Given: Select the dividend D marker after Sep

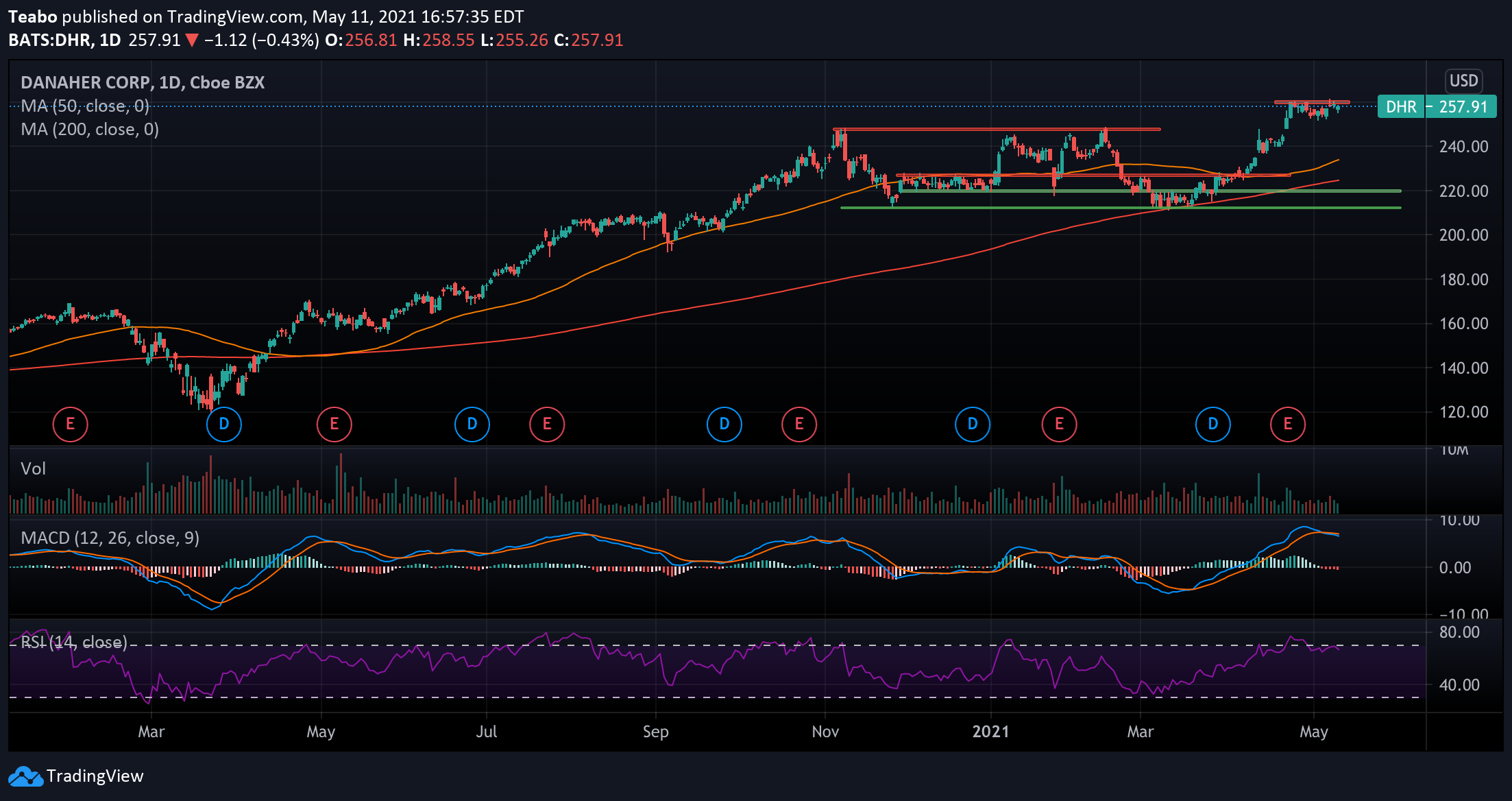Looking at the screenshot, I should coord(724,424).
